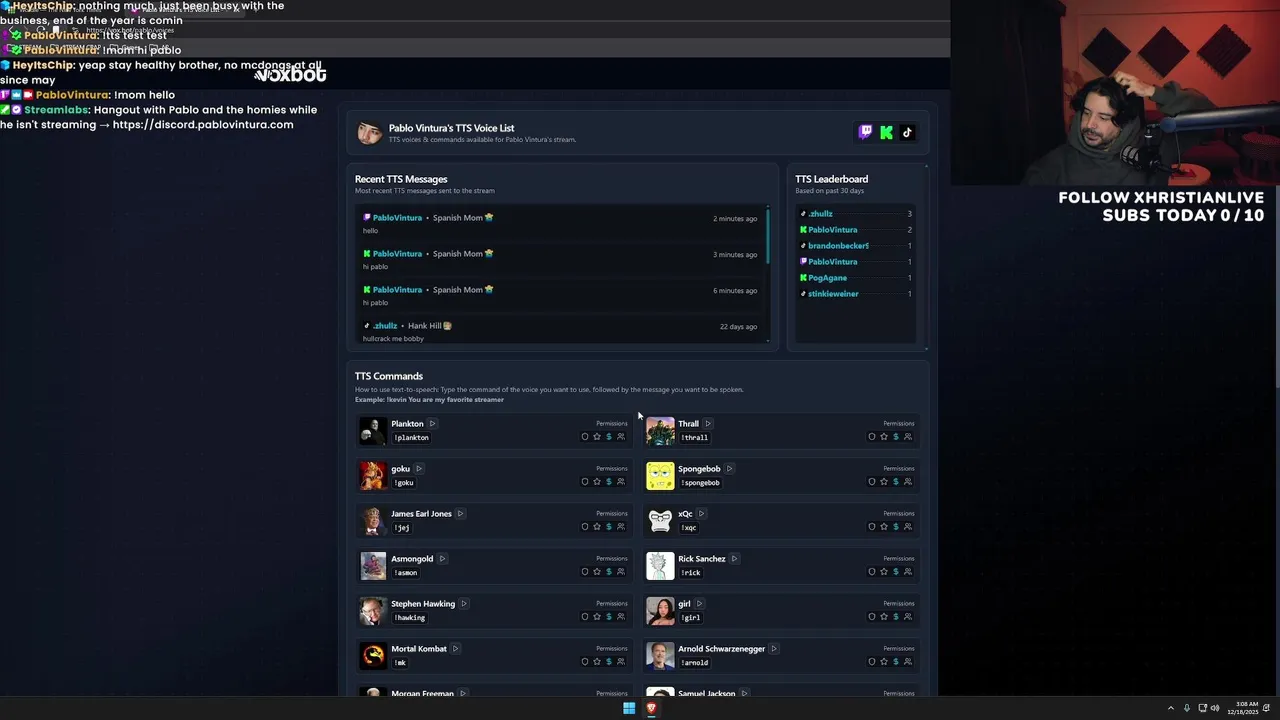
Task: Click the users icon for Mortal Kombat
Action: click(621, 662)
